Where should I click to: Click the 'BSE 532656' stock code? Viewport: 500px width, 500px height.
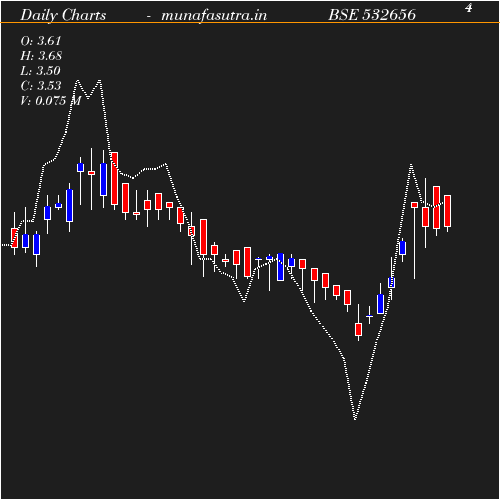click(372, 15)
